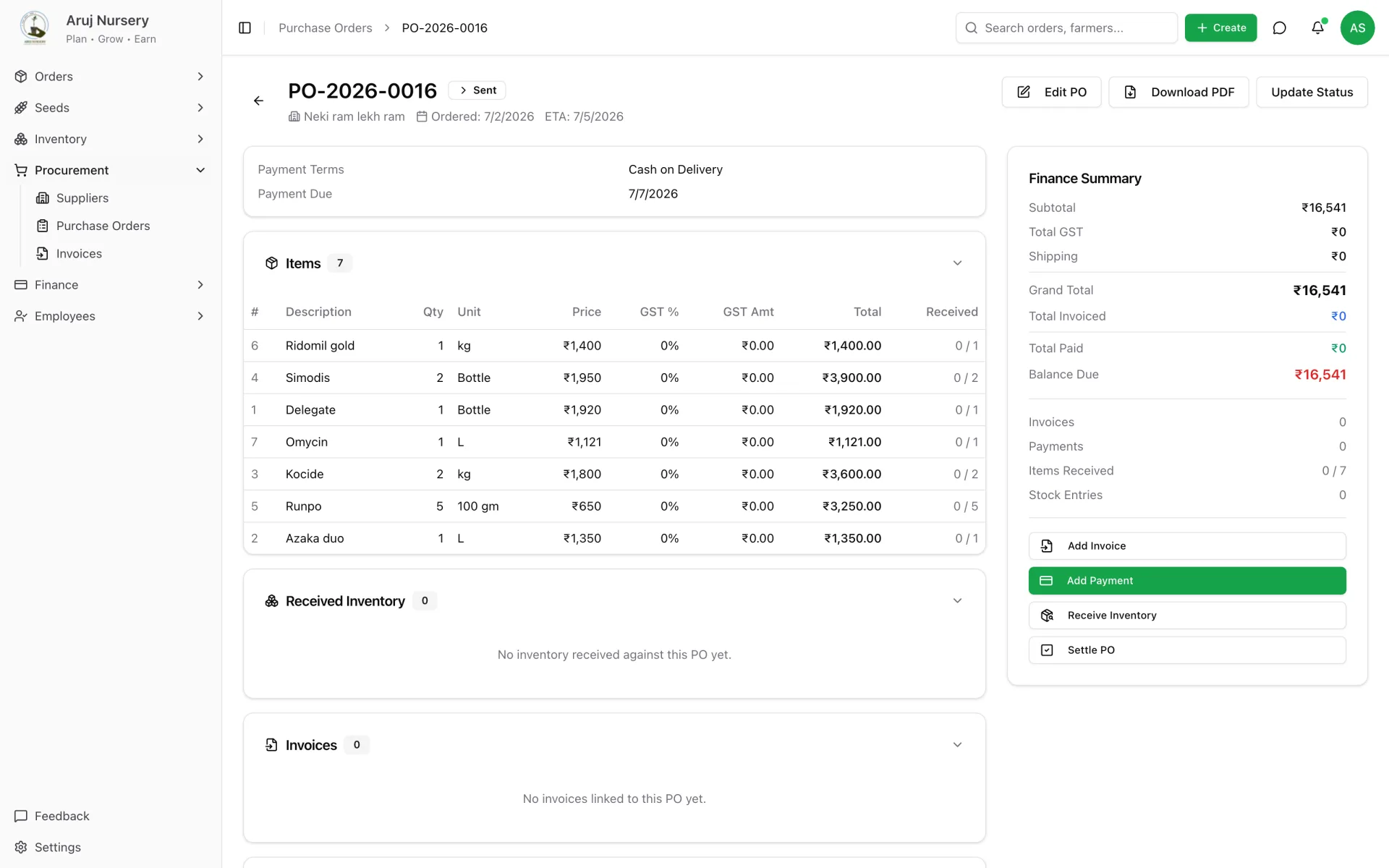Click the Aruj Nursery logo
The width and height of the screenshot is (1389, 868).
coord(34,27)
